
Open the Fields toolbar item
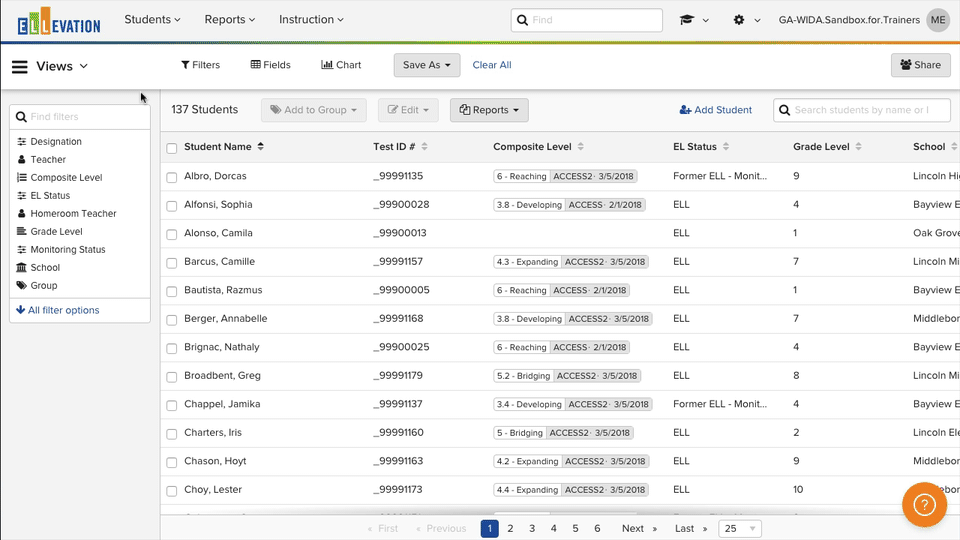click(x=271, y=65)
